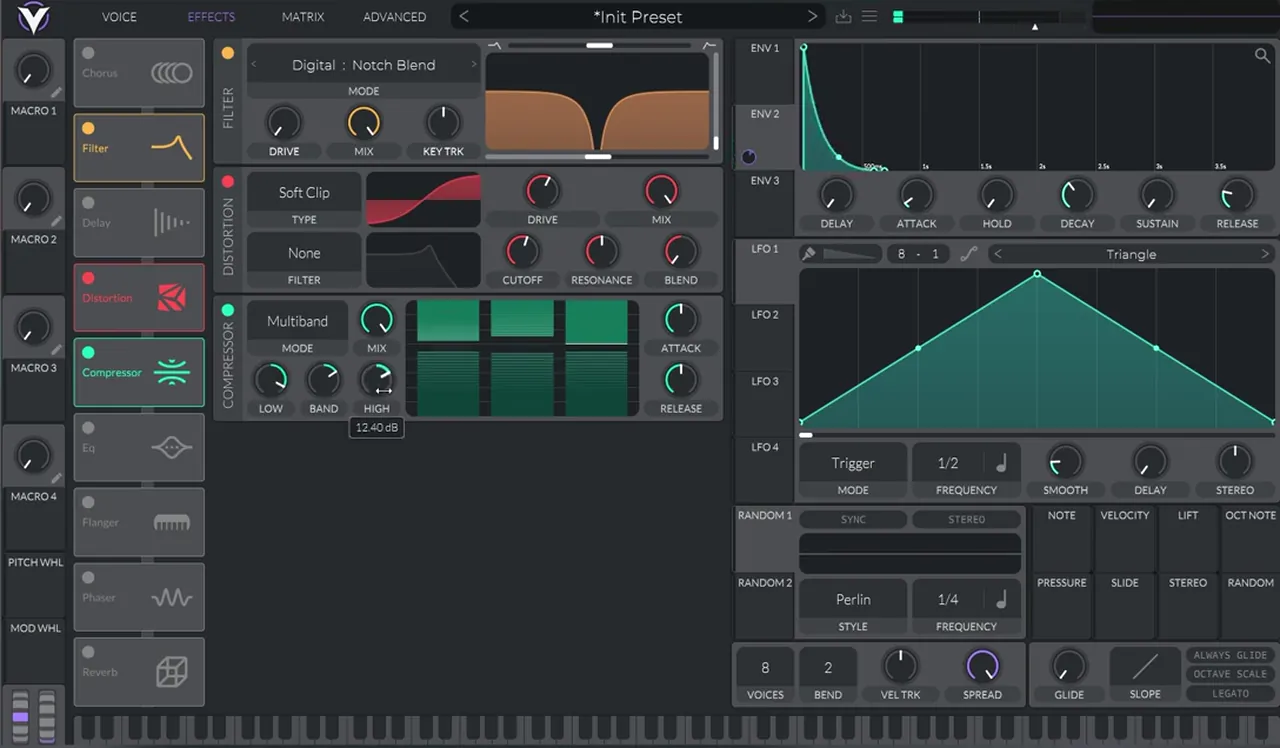Select the Filter effect module icon
The width and height of the screenshot is (1280, 748).
(x=171, y=148)
